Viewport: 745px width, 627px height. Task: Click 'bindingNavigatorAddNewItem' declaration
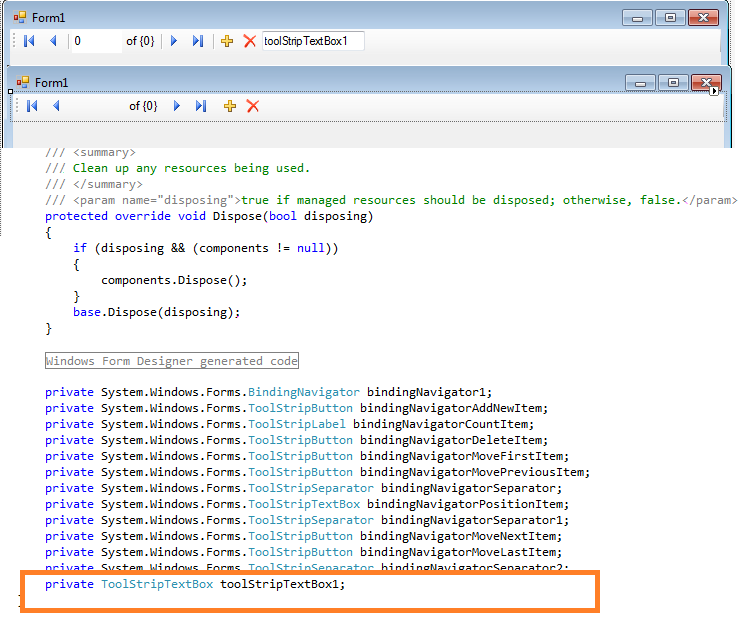[x=296, y=408]
